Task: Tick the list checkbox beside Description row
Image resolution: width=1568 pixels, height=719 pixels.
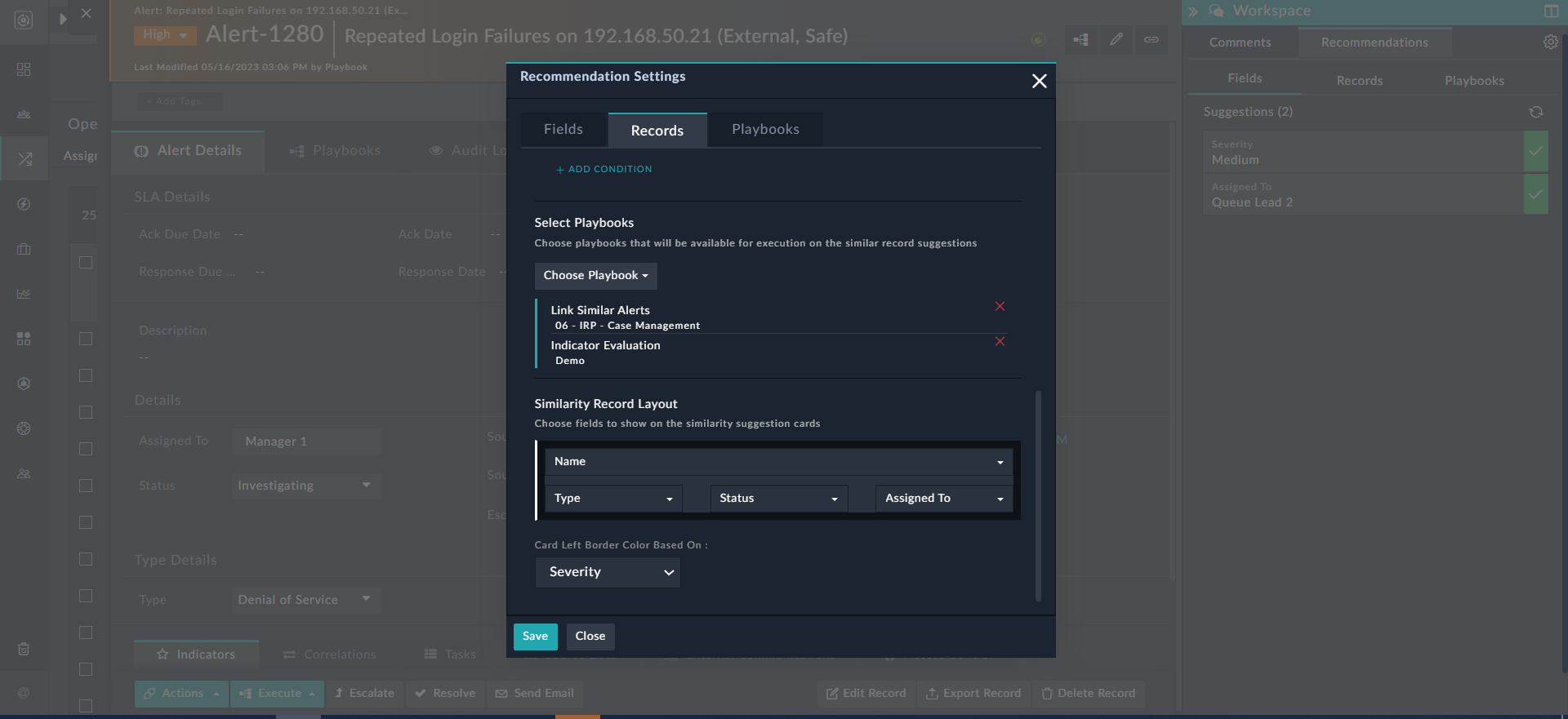Action: pyautogui.click(x=86, y=339)
